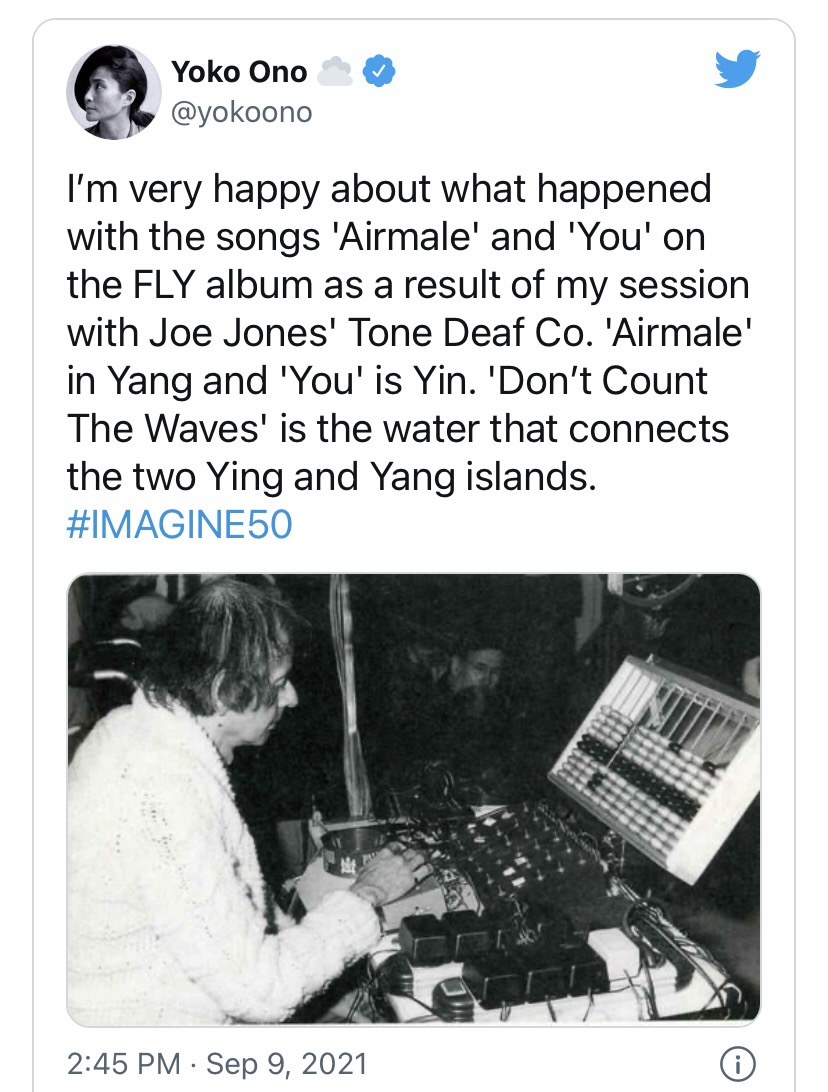828x1092 pixels.
Task: Click the opening line "I'm very happy about"
Action: [x=232, y=188]
